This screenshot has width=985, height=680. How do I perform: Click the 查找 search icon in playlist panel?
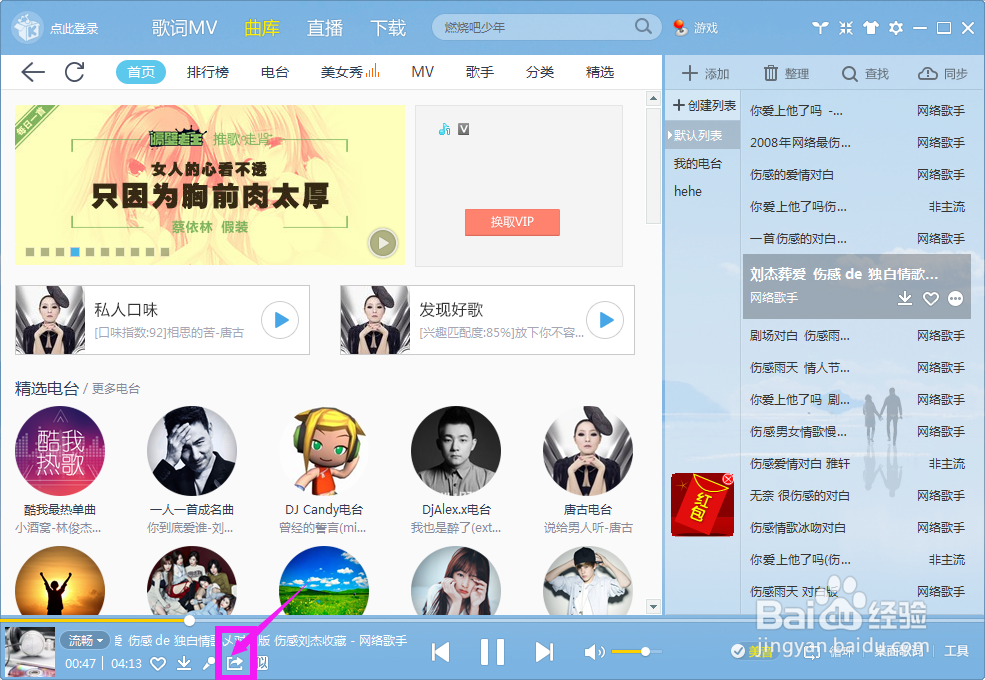point(849,74)
